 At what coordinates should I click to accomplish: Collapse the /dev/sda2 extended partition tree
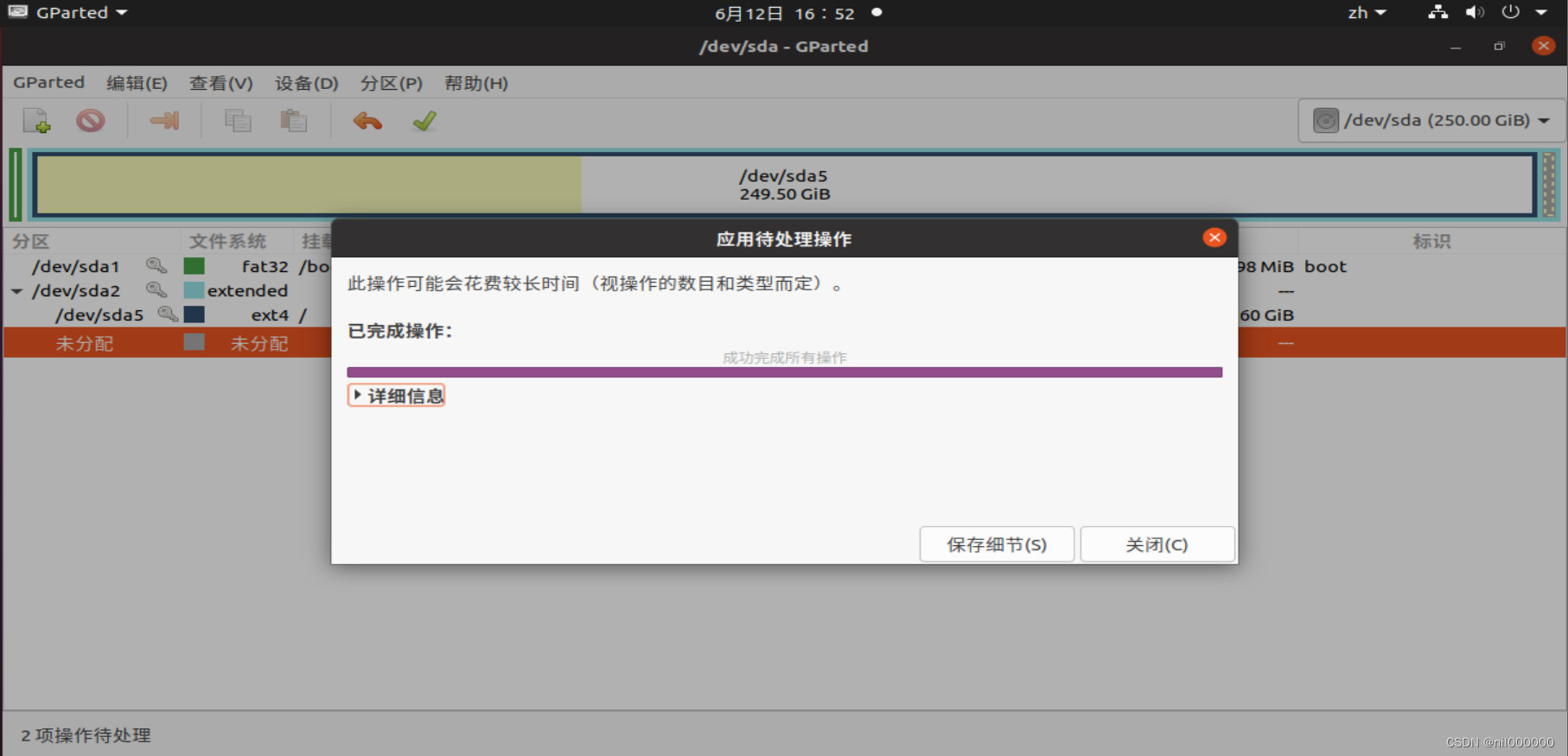pos(16,291)
